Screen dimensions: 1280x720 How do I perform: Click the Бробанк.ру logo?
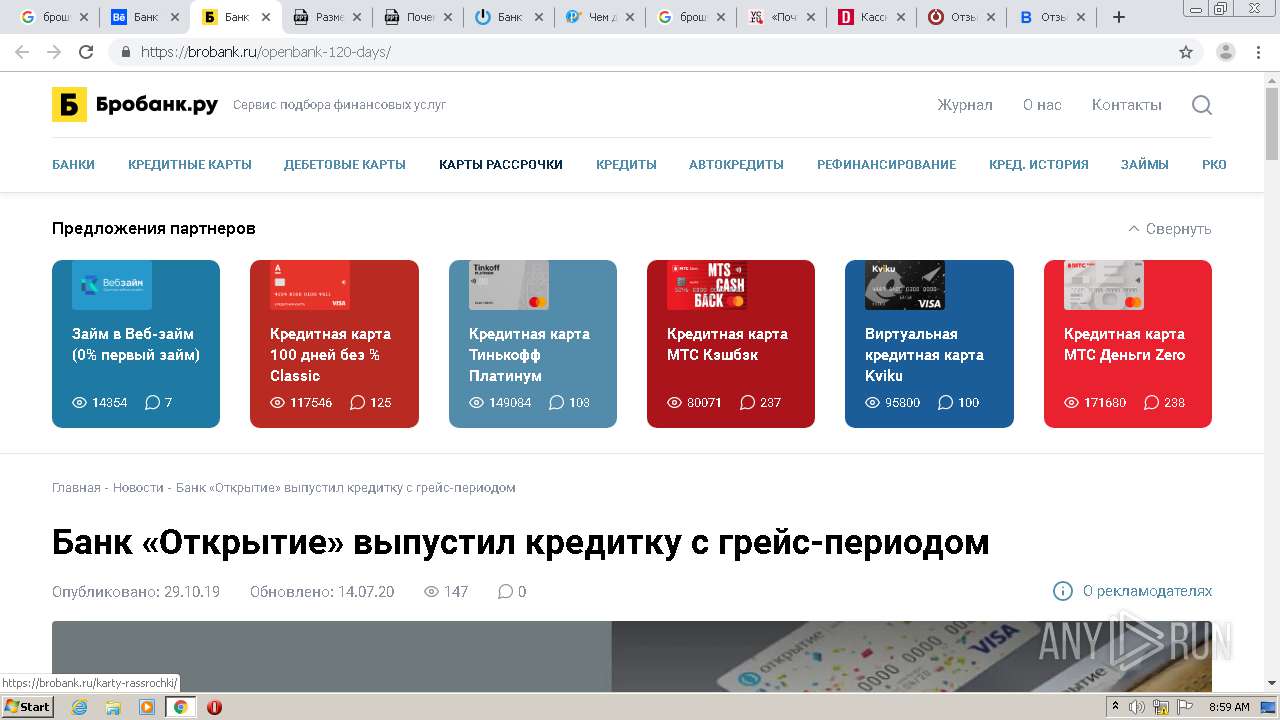[x=135, y=104]
